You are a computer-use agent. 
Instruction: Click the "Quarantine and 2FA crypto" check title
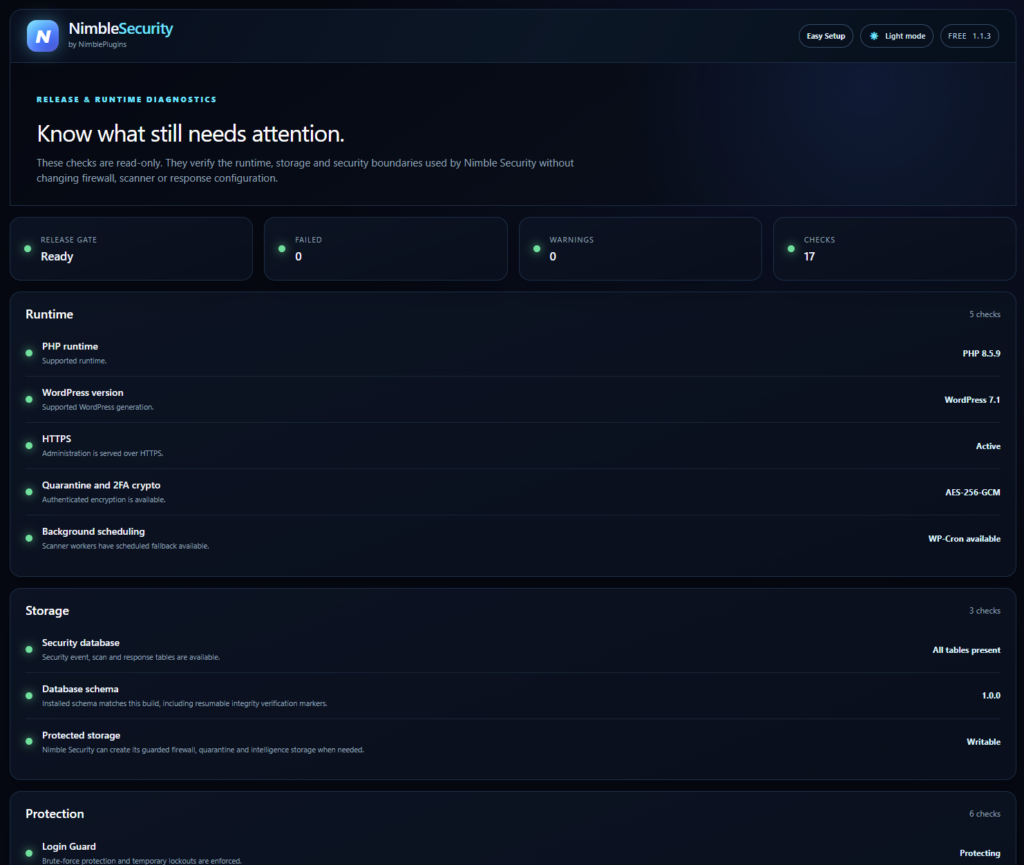tap(101, 485)
